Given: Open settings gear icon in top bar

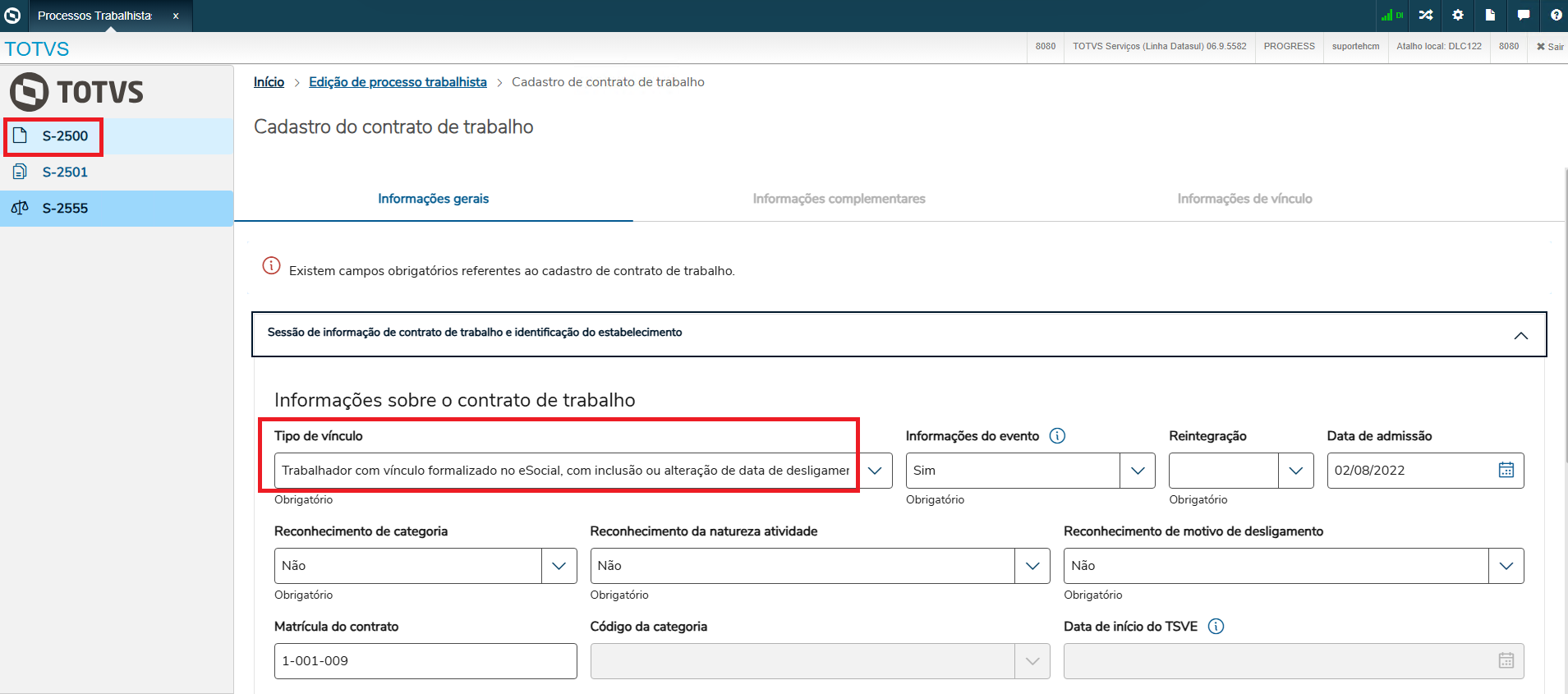Looking at the screenshot, I should (x=1458, y=15).
